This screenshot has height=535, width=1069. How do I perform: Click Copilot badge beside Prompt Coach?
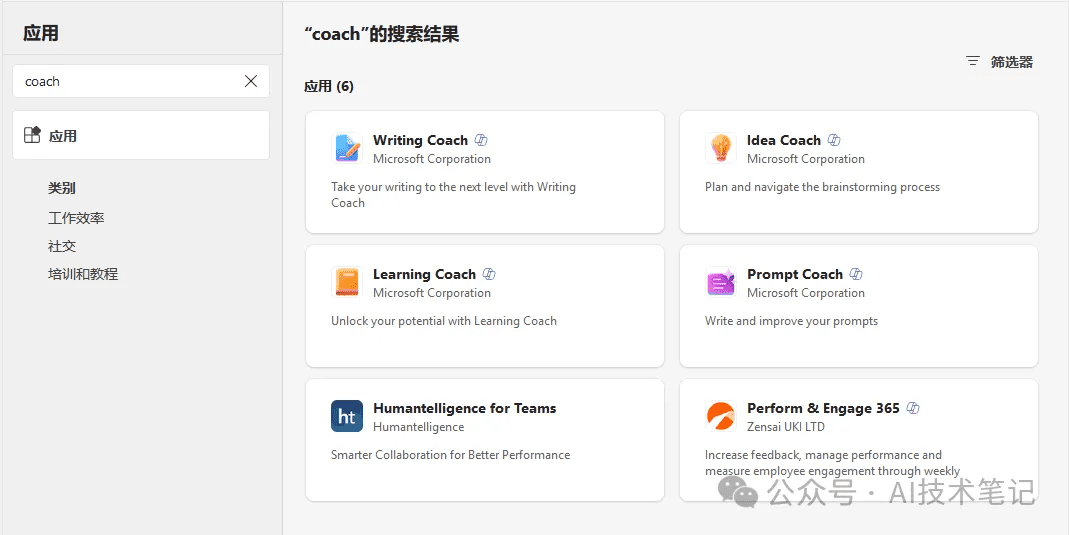click(856, 275)
